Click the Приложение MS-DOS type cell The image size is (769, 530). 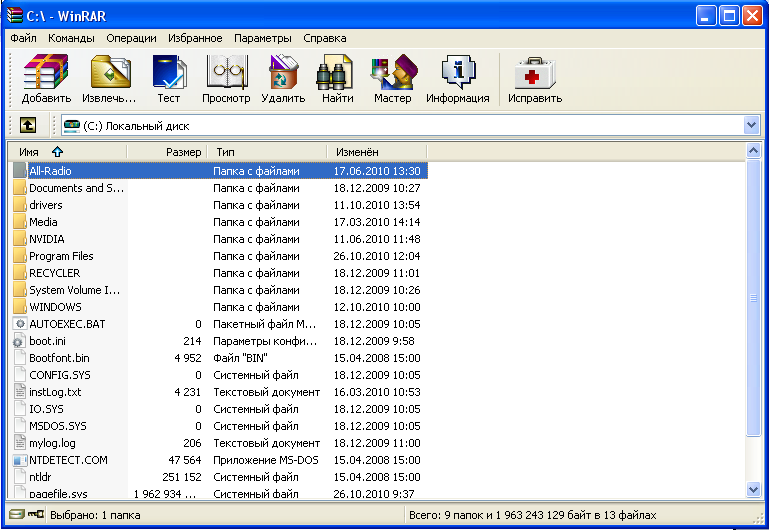pyautogui.click(x=265, y=460)
